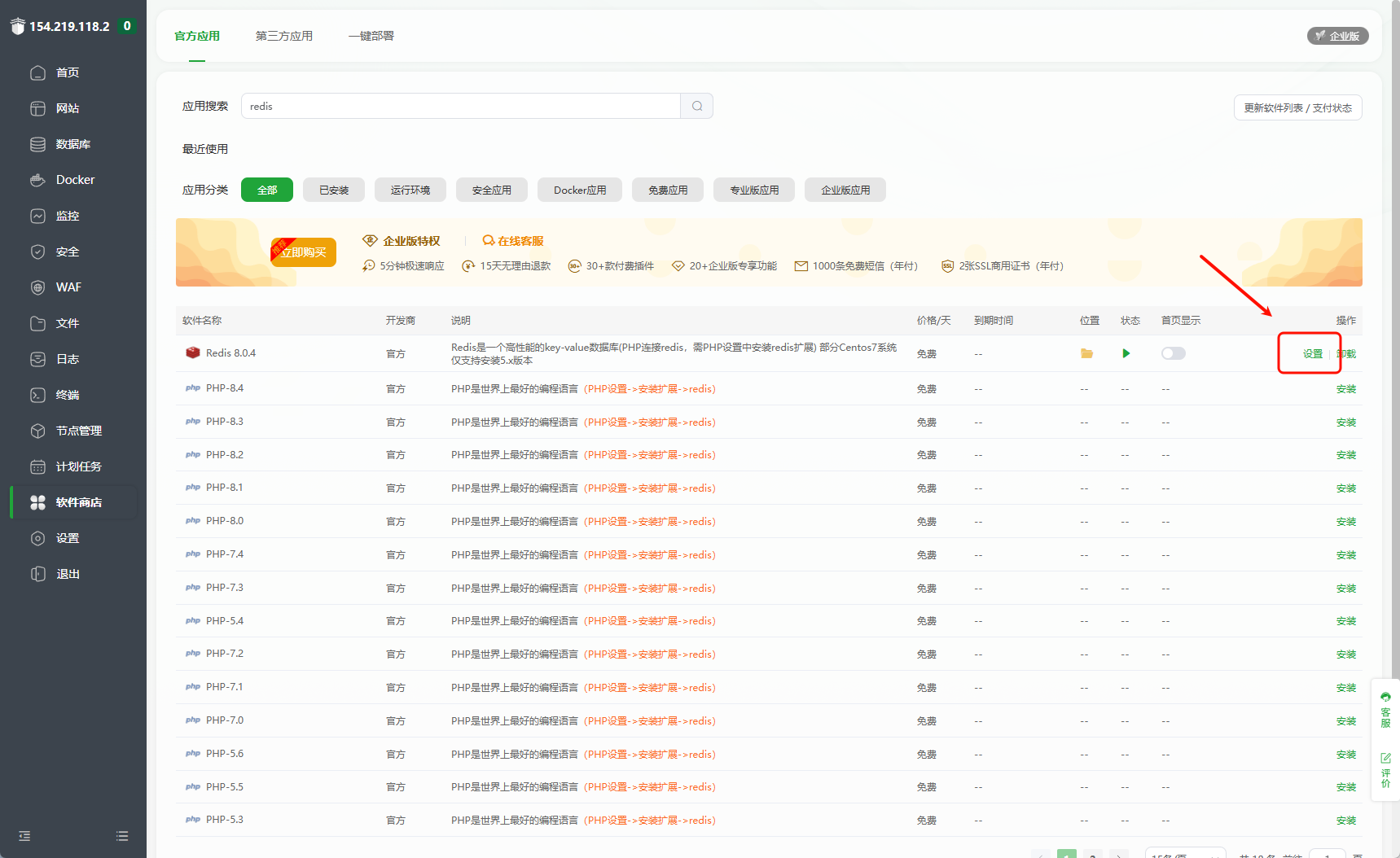The image size is (1400, 858).
Task: Open WAF from the sidebar
Action: point(68,287)
